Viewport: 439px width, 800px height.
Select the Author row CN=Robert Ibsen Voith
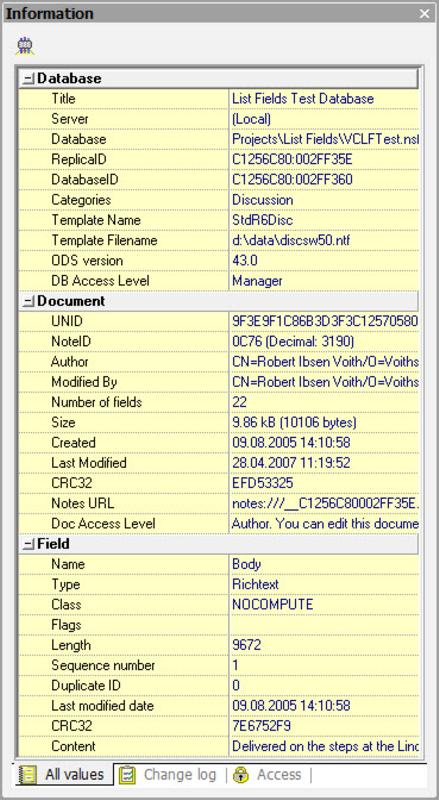[x=325, y=362]
